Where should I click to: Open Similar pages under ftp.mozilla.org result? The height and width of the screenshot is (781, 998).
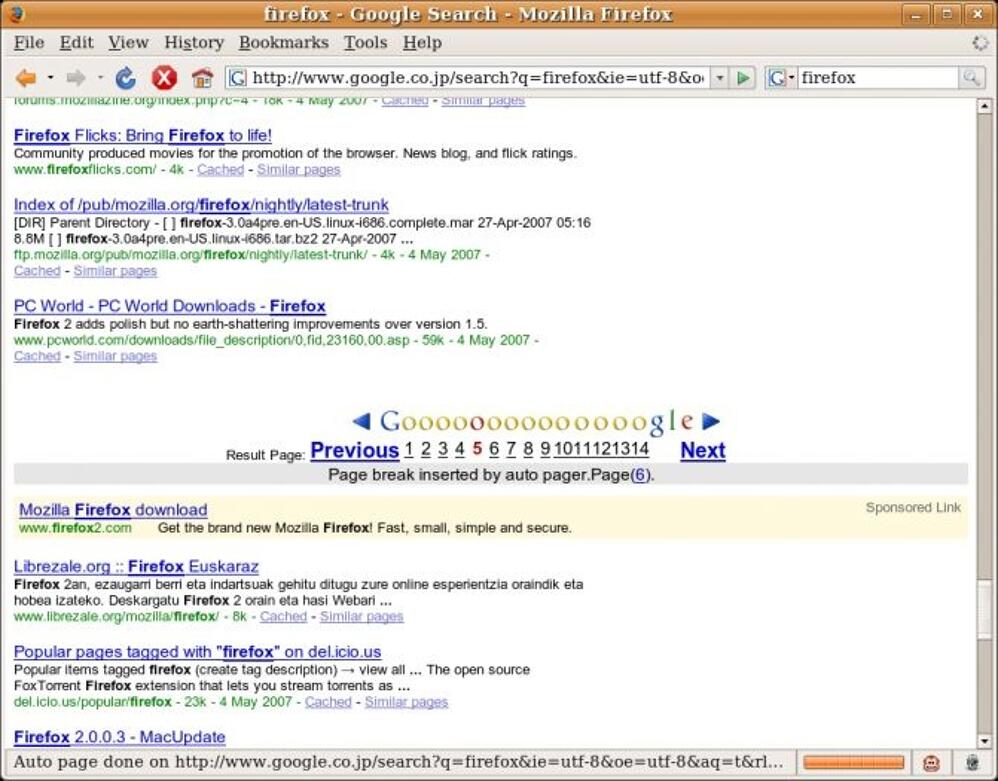coord(115,271)
